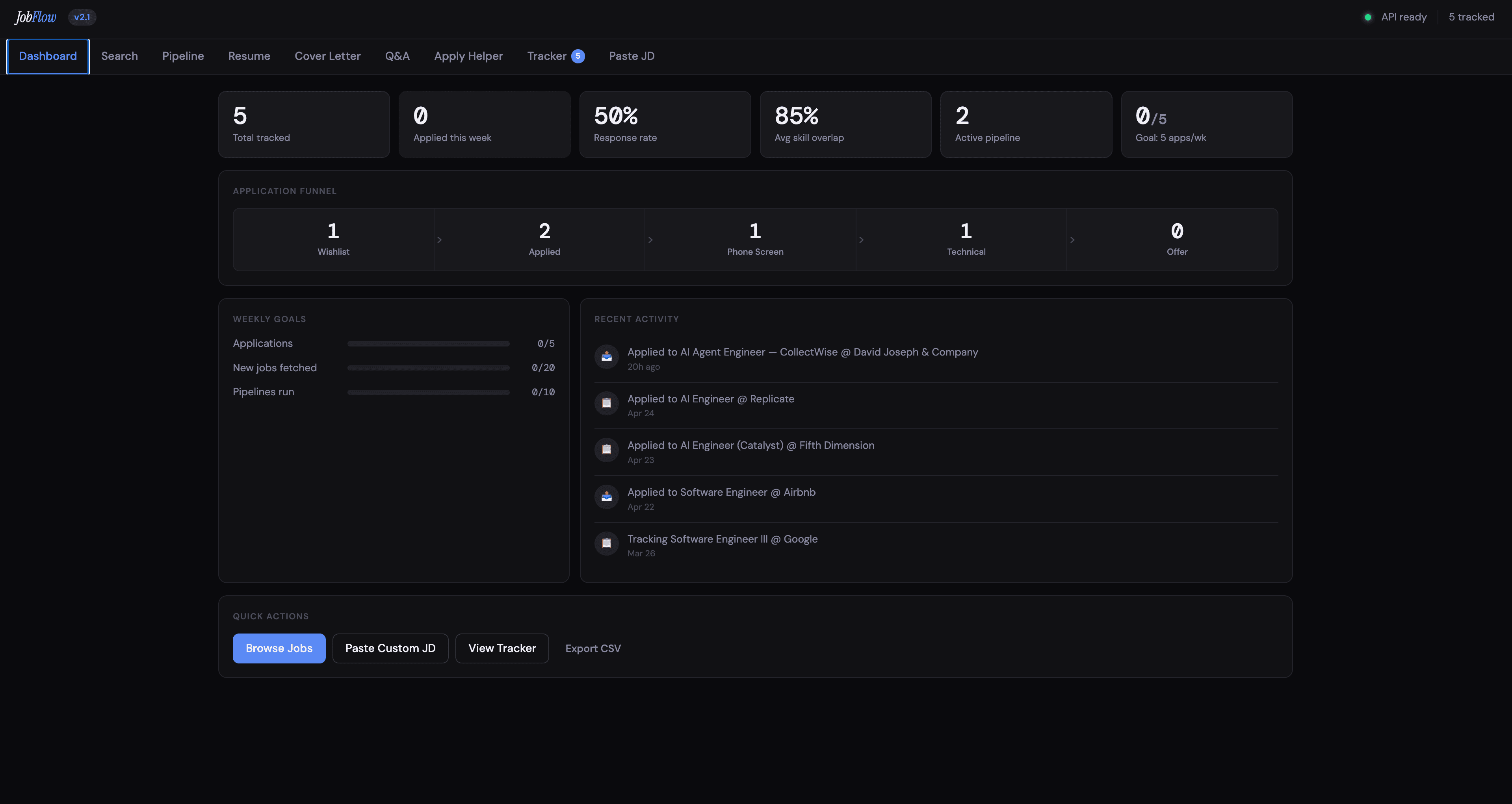Click the 'Applications' goal label
1512x804 pixels.
(262, 344)
